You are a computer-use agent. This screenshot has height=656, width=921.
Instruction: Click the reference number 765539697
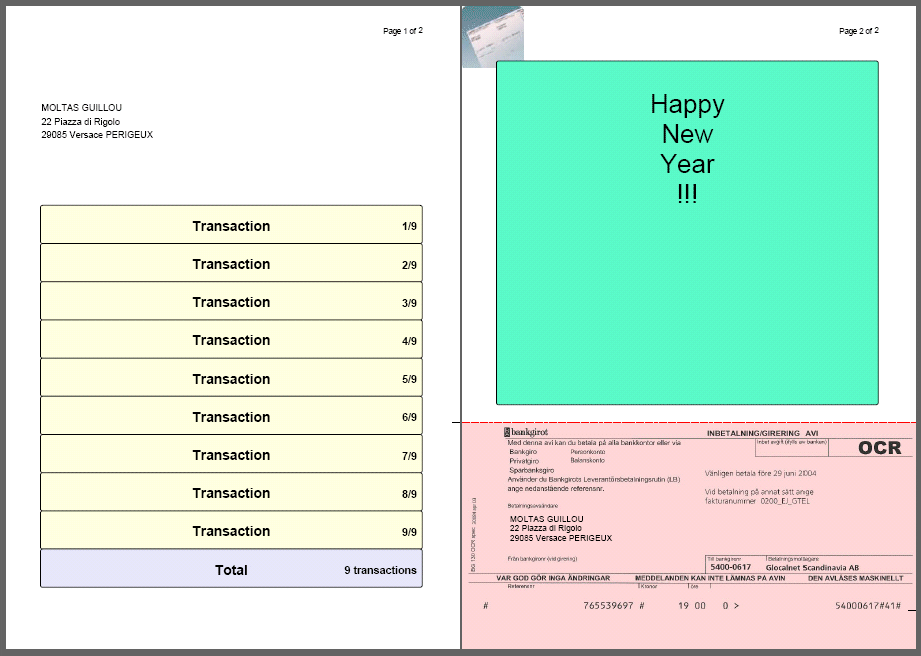tap(608, 606)
